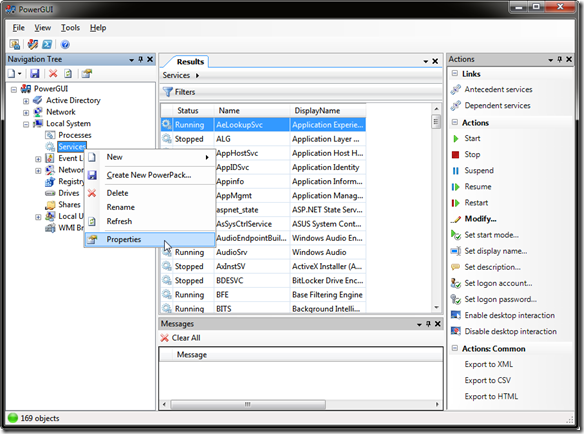Select Processes in the navigation tree

[74, 135]
